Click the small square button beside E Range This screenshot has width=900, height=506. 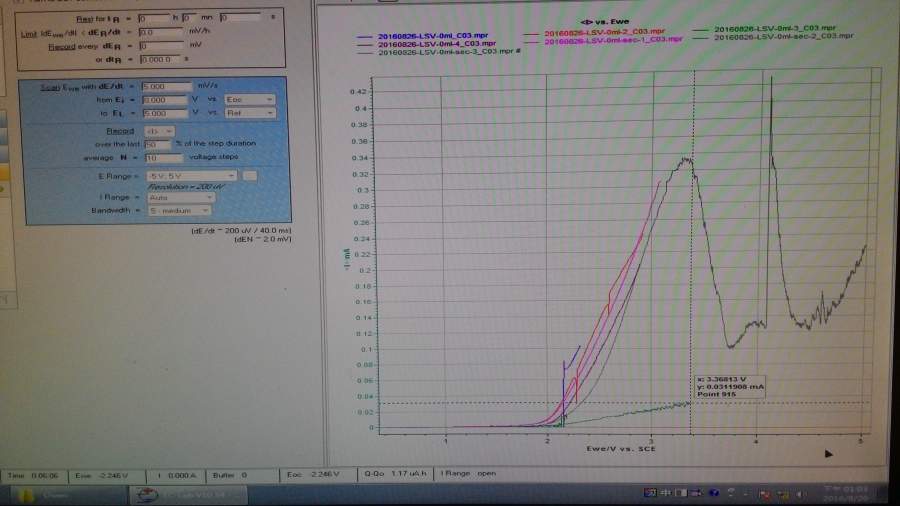click(250, 175)
